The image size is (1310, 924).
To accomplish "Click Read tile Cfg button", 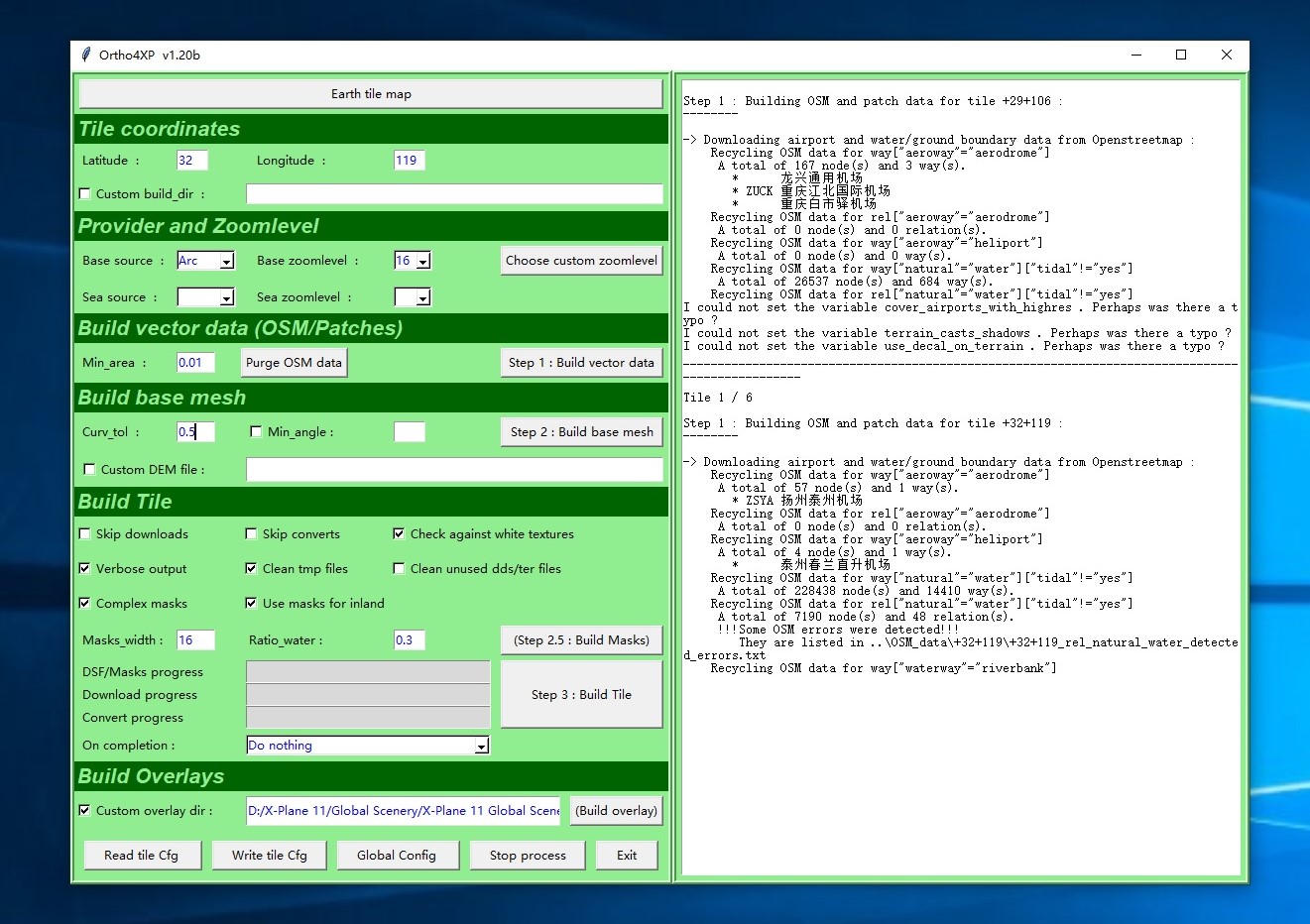I will [142, 856].
